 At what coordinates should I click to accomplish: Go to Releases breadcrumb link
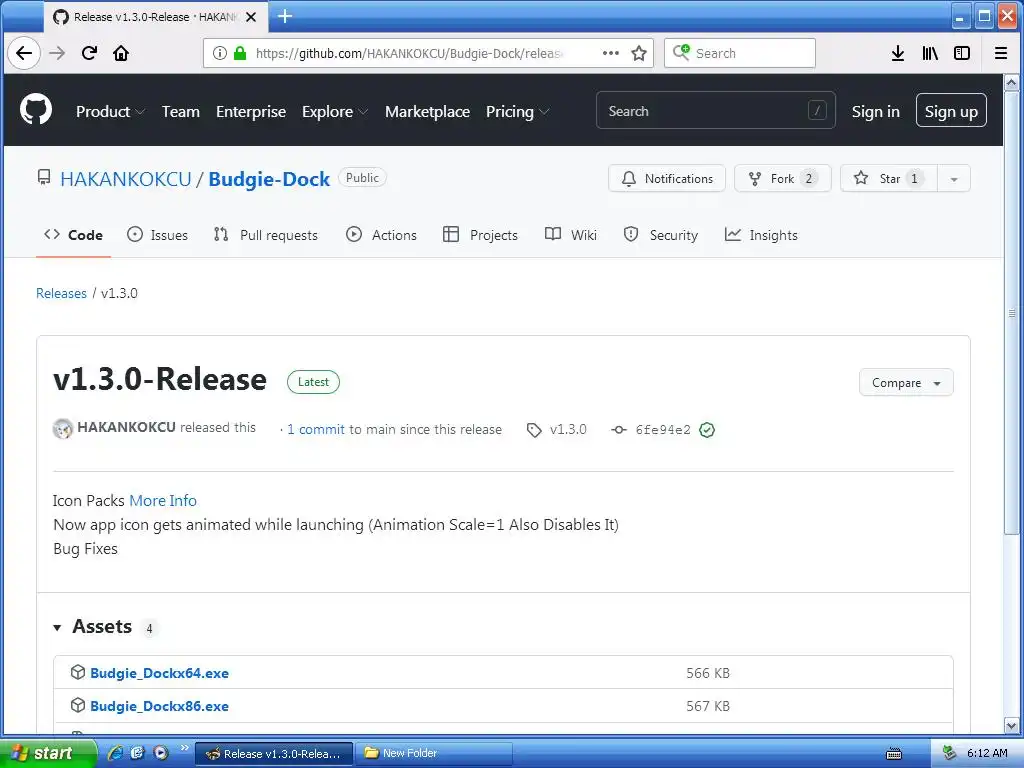pyautogui.click(x=61, y=293)
